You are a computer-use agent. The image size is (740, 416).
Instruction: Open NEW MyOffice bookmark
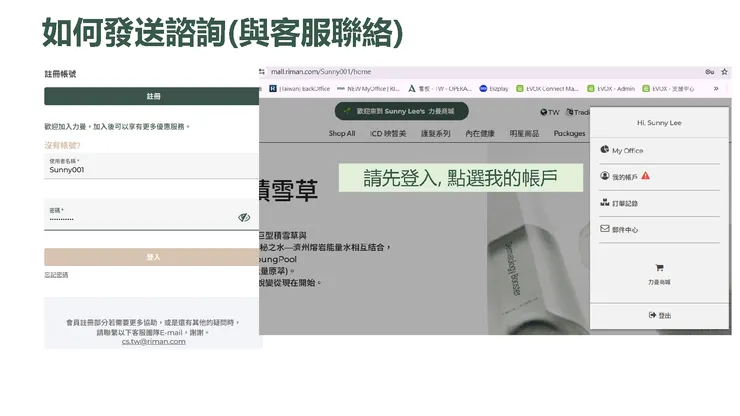pos(368,88)
